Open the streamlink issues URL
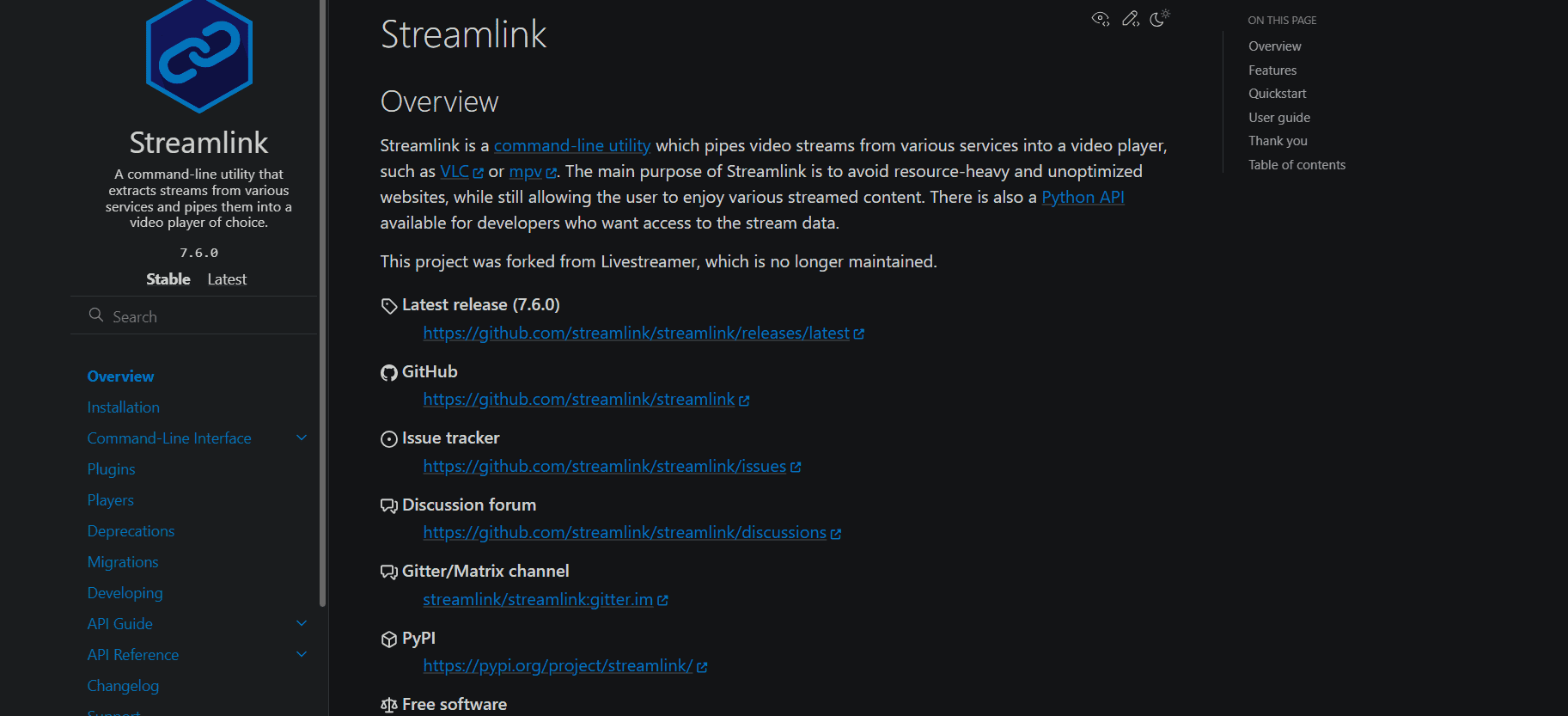 pyautogui.click(x=605, y=467)
